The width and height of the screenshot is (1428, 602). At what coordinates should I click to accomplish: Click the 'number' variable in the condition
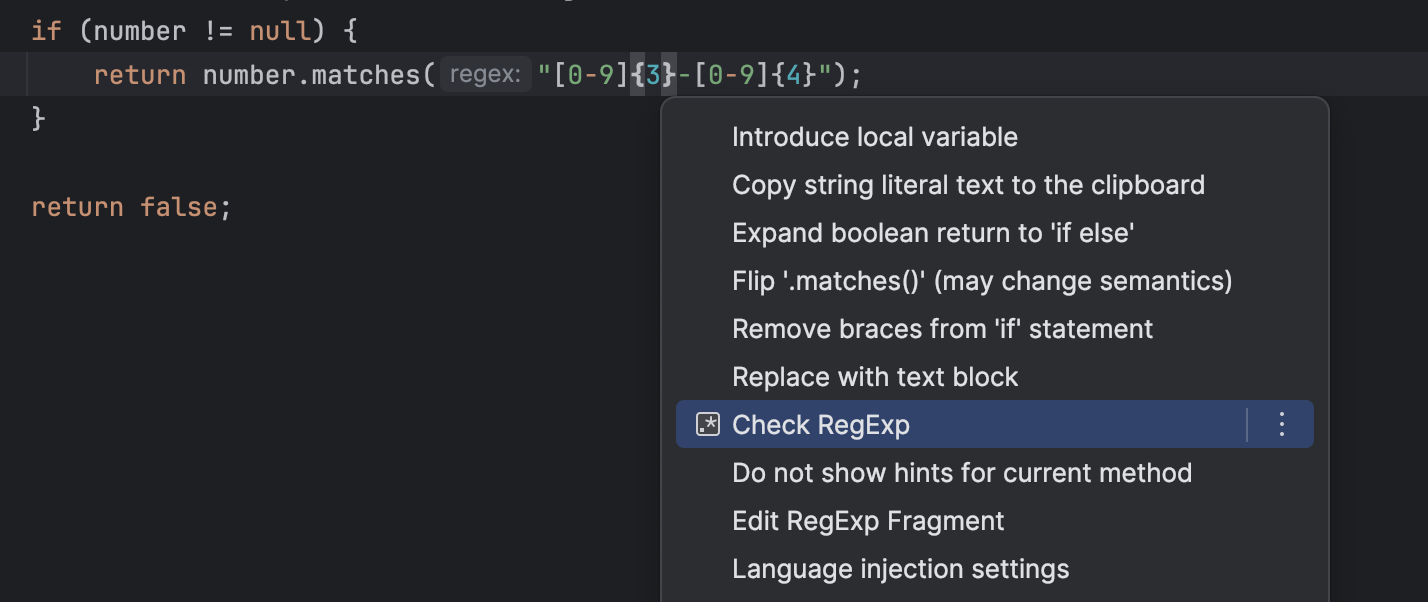coord(136,30)
